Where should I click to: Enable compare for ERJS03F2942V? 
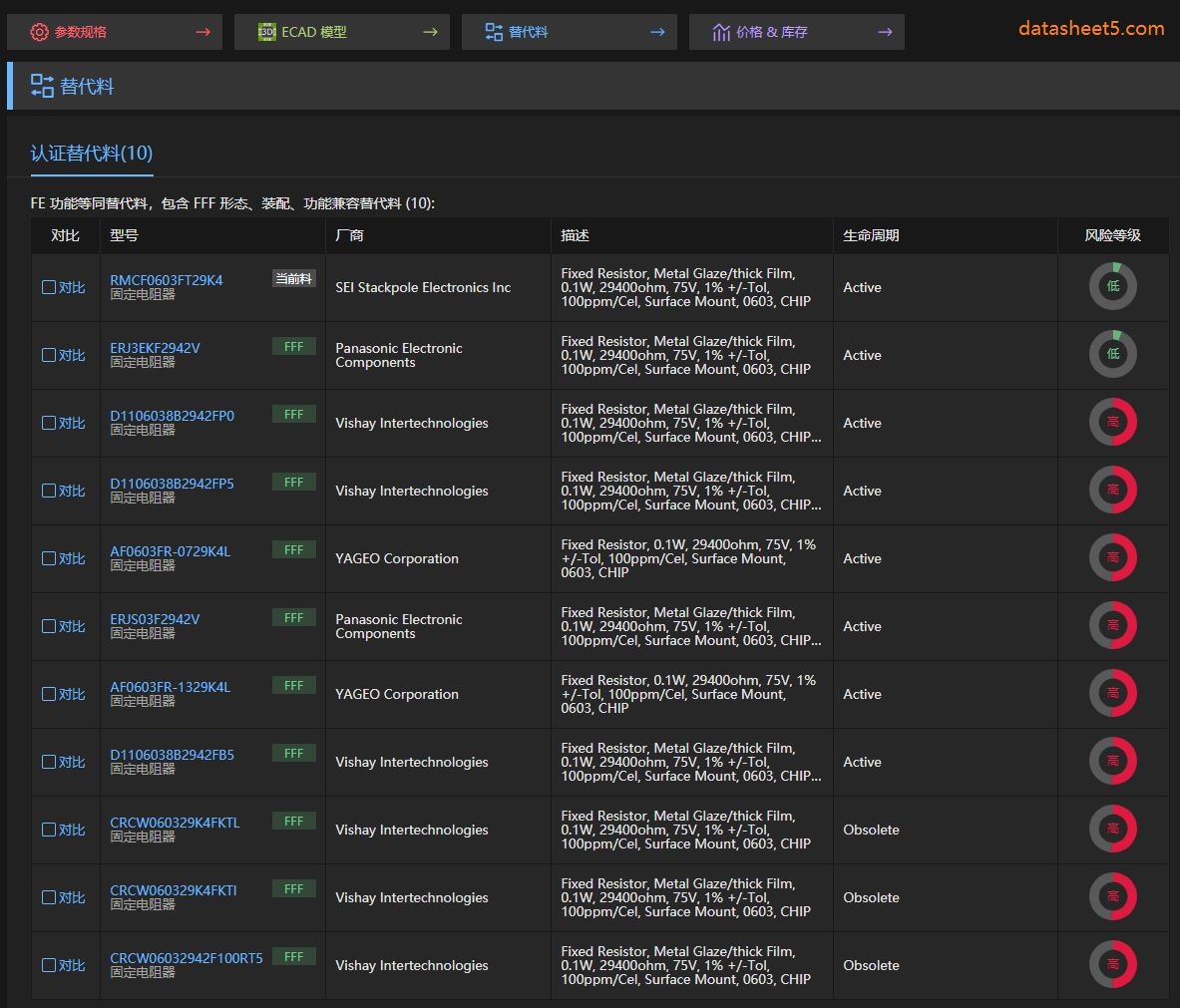coord(49,626)
